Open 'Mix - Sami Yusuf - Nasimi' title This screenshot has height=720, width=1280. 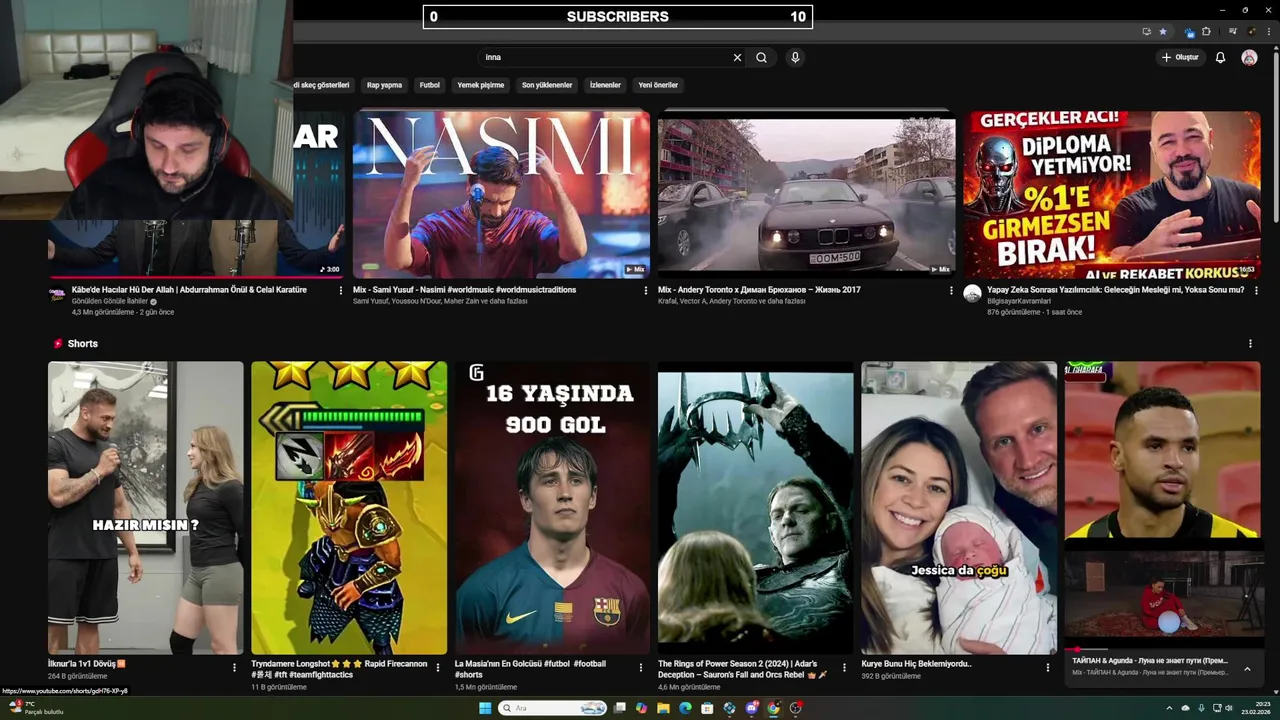[464, 290]
